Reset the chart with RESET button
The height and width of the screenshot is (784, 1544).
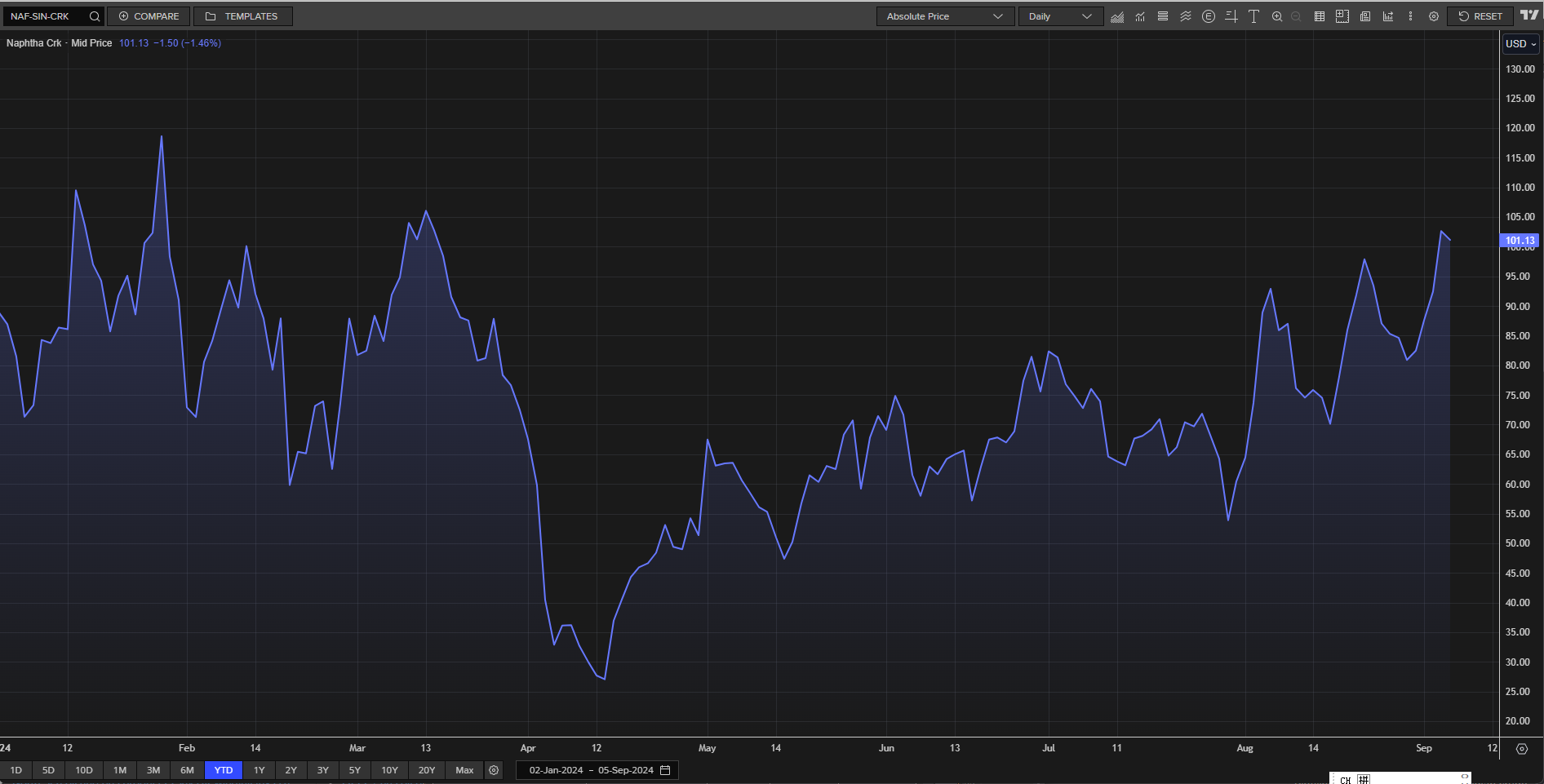(x=1480, y=16)
